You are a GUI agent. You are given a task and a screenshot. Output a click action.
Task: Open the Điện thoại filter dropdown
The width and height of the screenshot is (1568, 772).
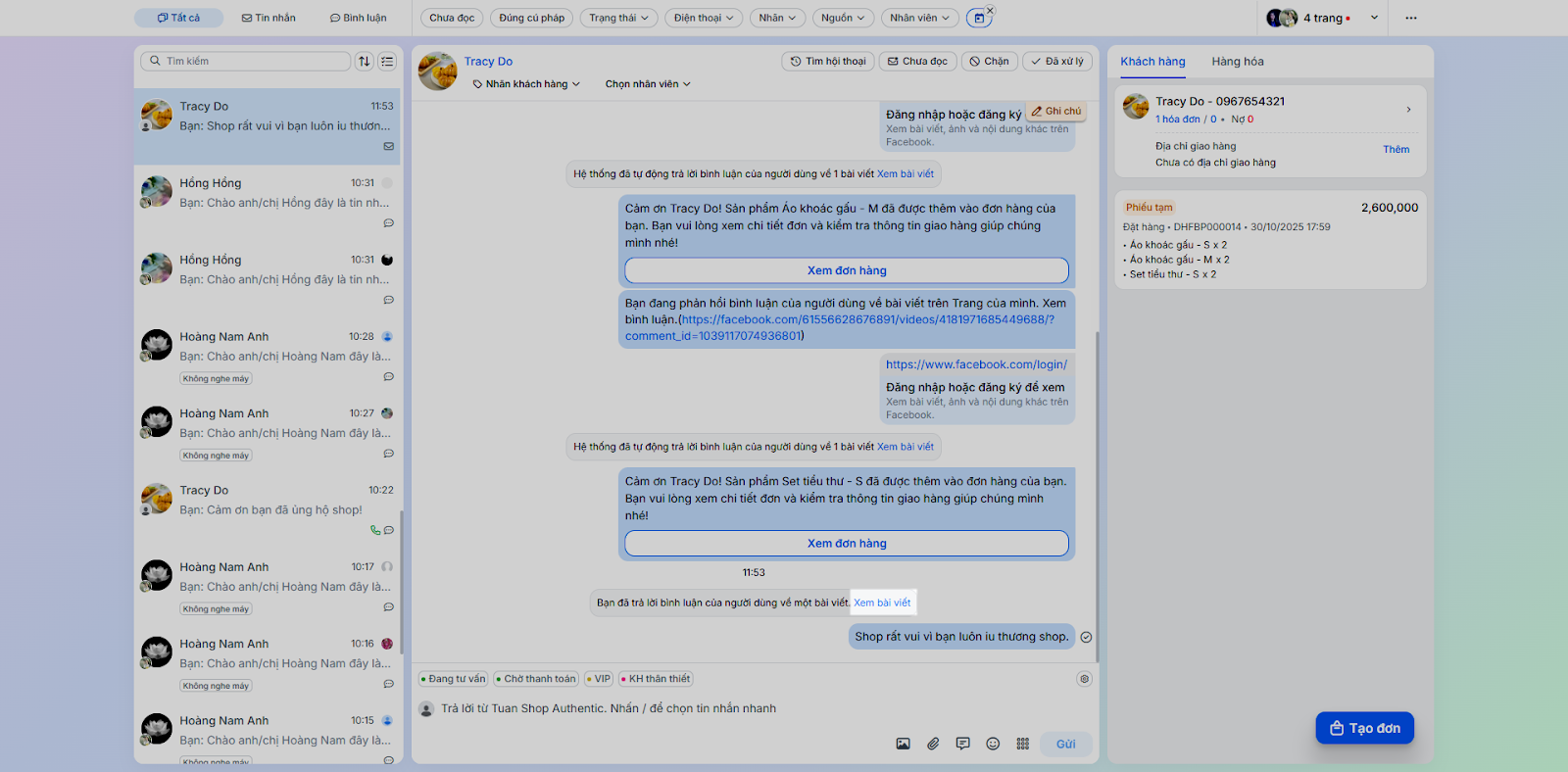704,18
